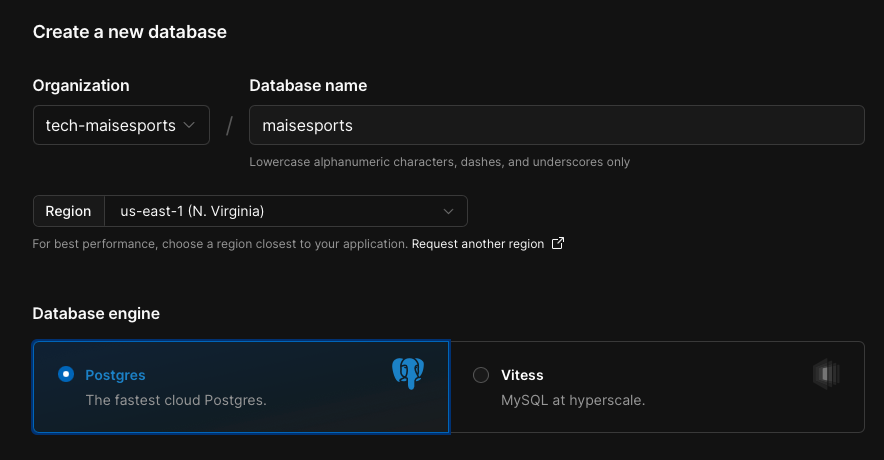Click the Region label beside the dropdown
Screen dimensions: 884x460
click(69, 211)
